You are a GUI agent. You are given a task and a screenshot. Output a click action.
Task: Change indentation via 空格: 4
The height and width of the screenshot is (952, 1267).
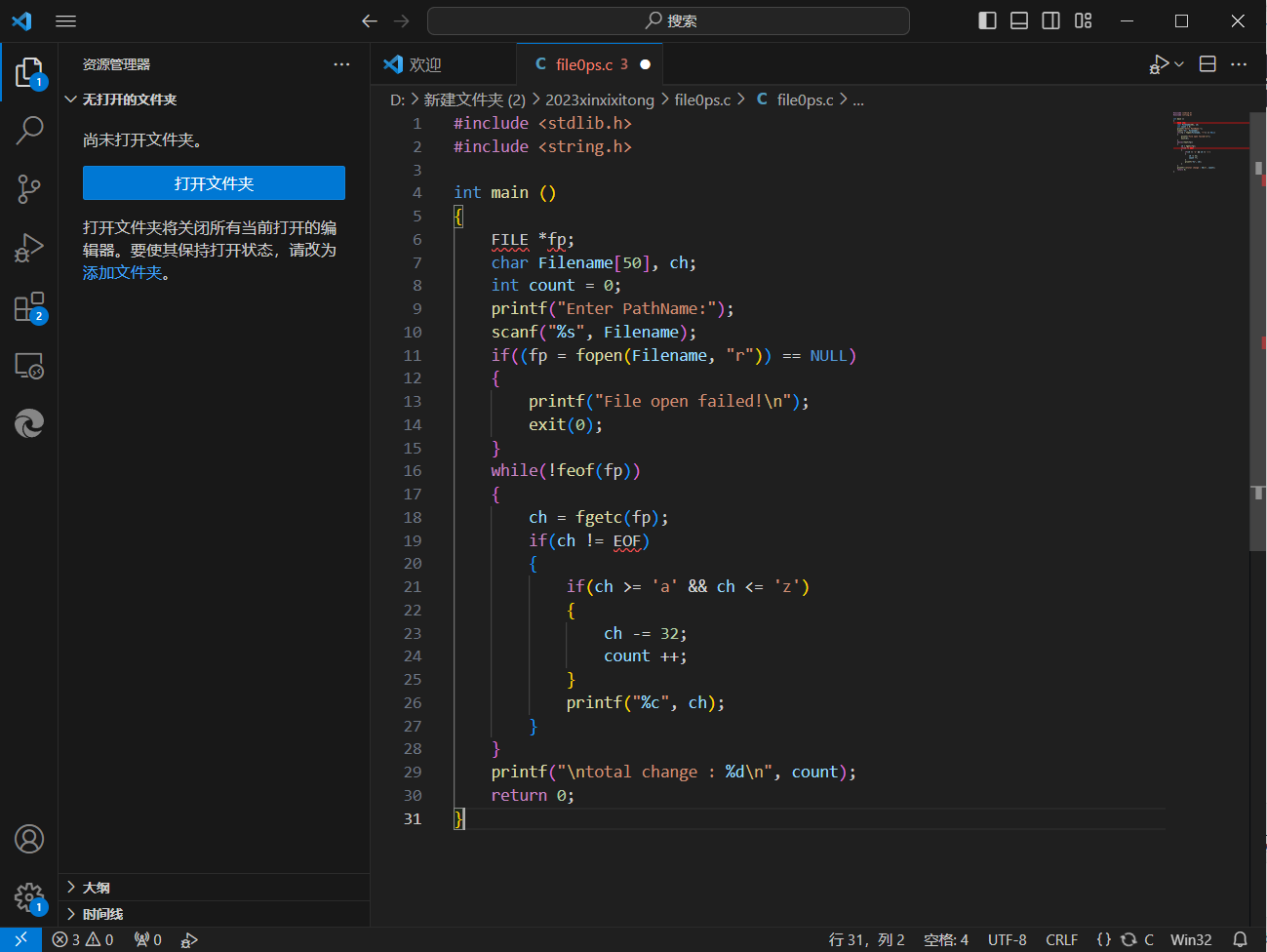946,939
